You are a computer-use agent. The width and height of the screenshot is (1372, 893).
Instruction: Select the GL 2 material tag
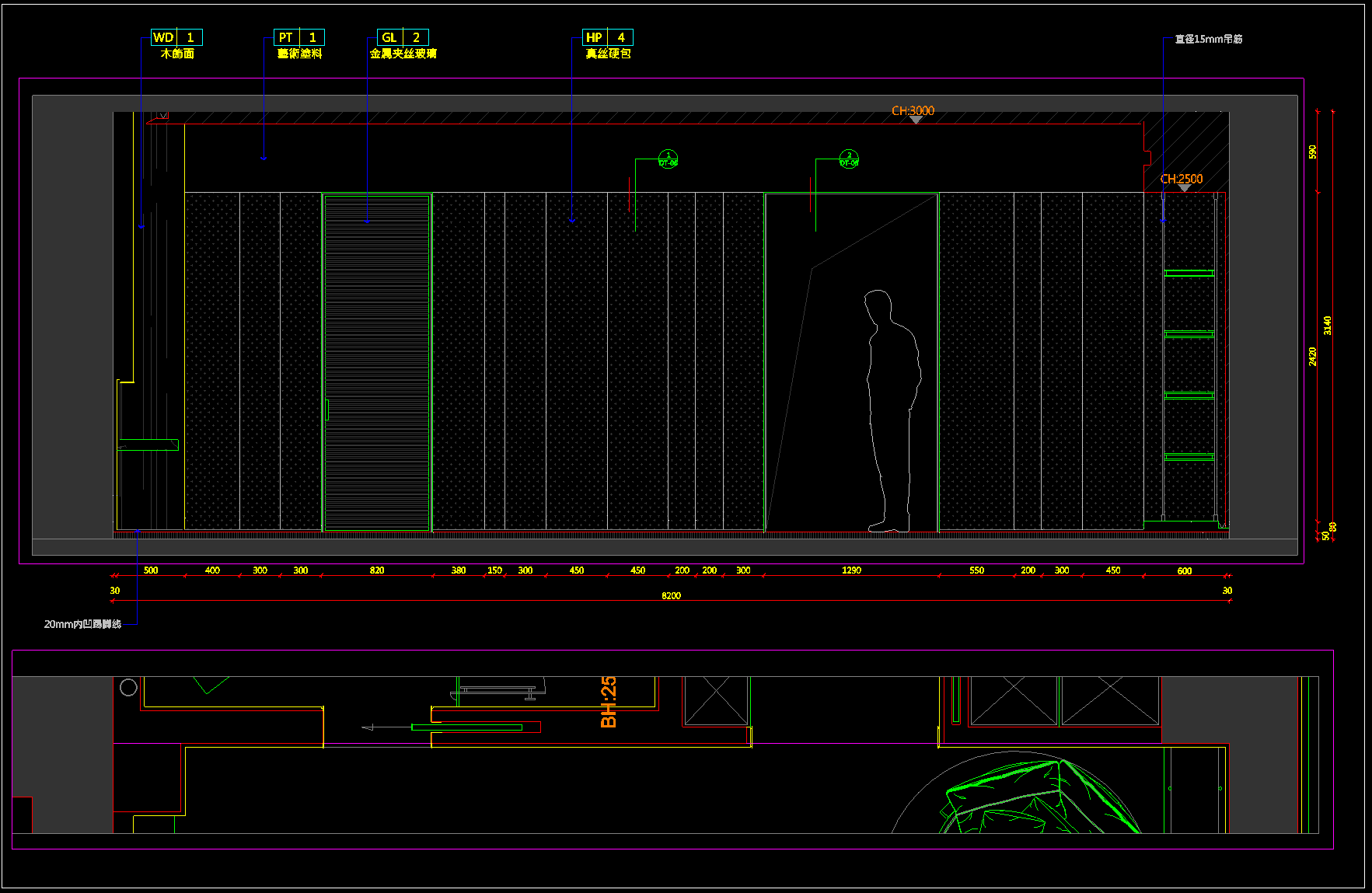[403, 37]
